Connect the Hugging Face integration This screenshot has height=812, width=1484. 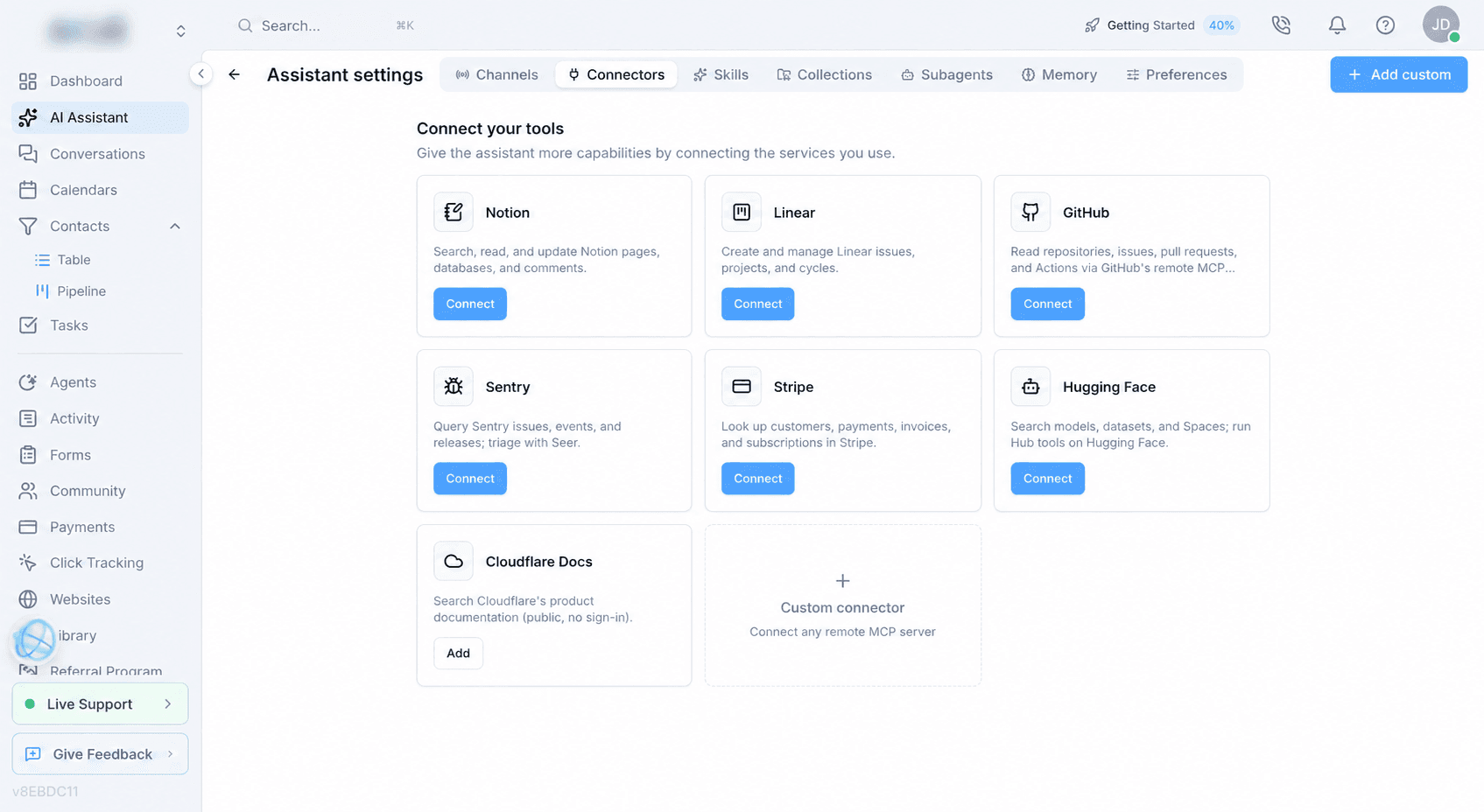pyautogui.click(x=1048, y=479)
